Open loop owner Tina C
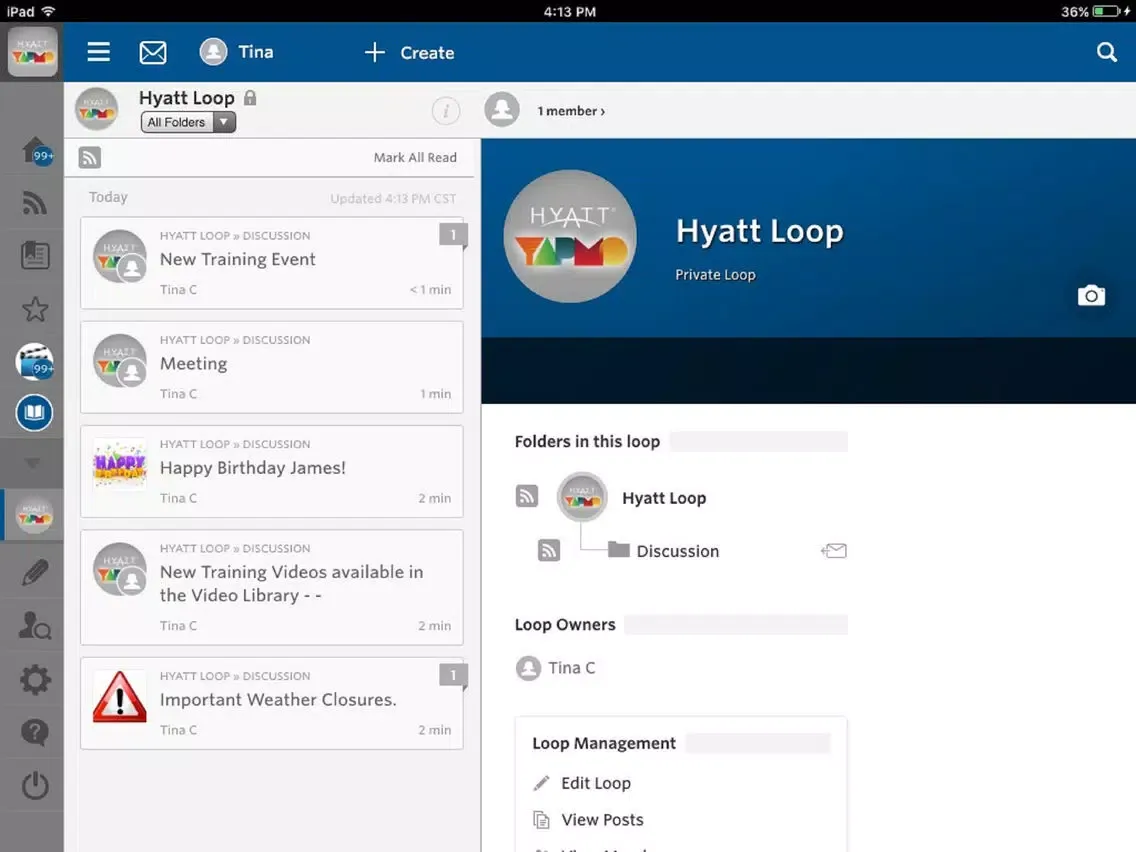 tap(556, 667)
